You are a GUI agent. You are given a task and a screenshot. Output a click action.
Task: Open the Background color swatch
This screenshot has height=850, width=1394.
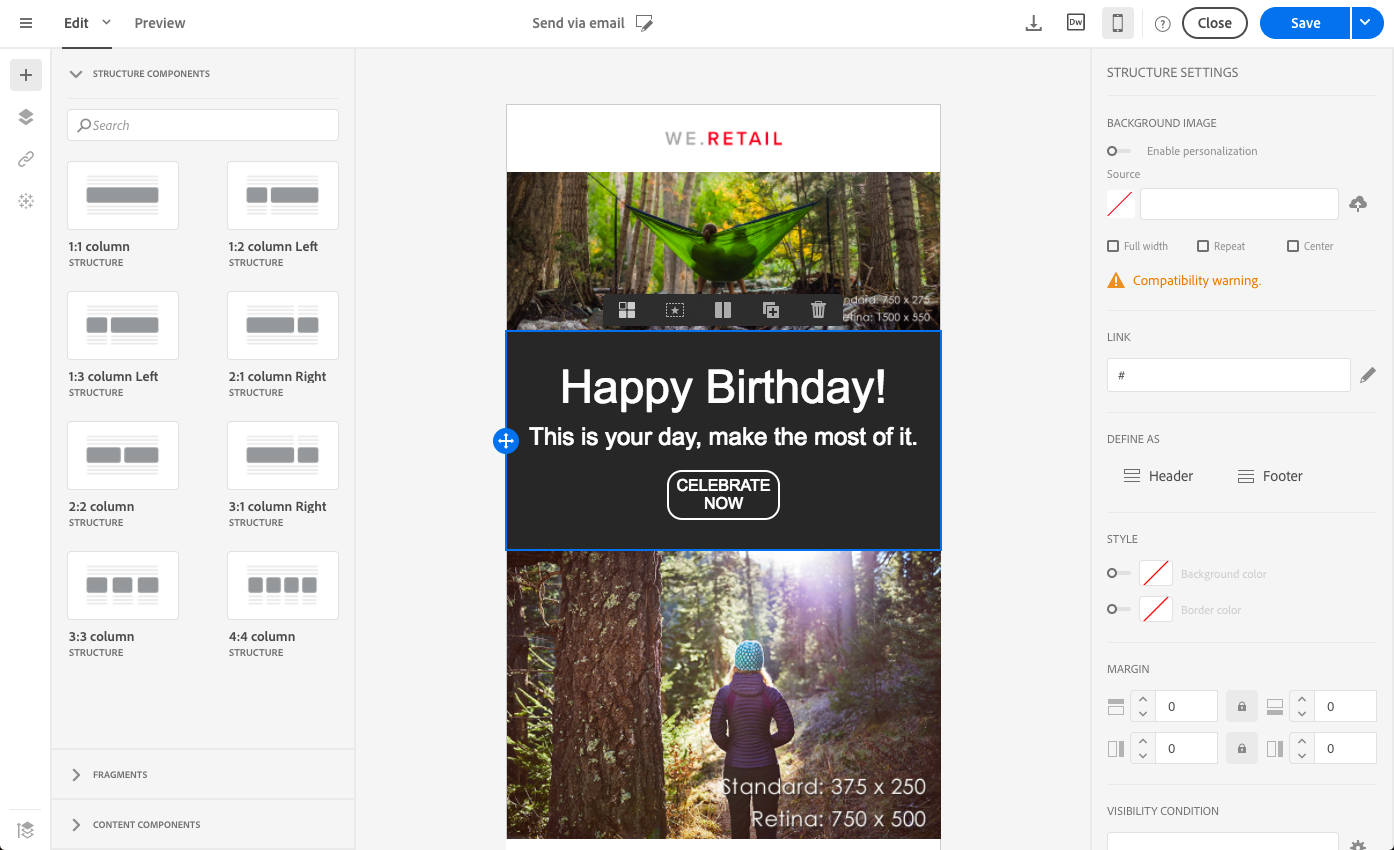pyautogui.click(x=1156, y=574)
